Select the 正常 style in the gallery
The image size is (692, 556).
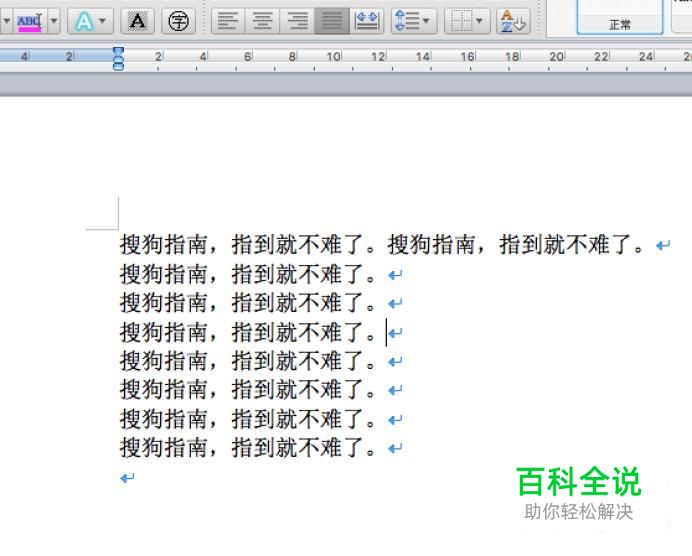click(x=620, y=18)
